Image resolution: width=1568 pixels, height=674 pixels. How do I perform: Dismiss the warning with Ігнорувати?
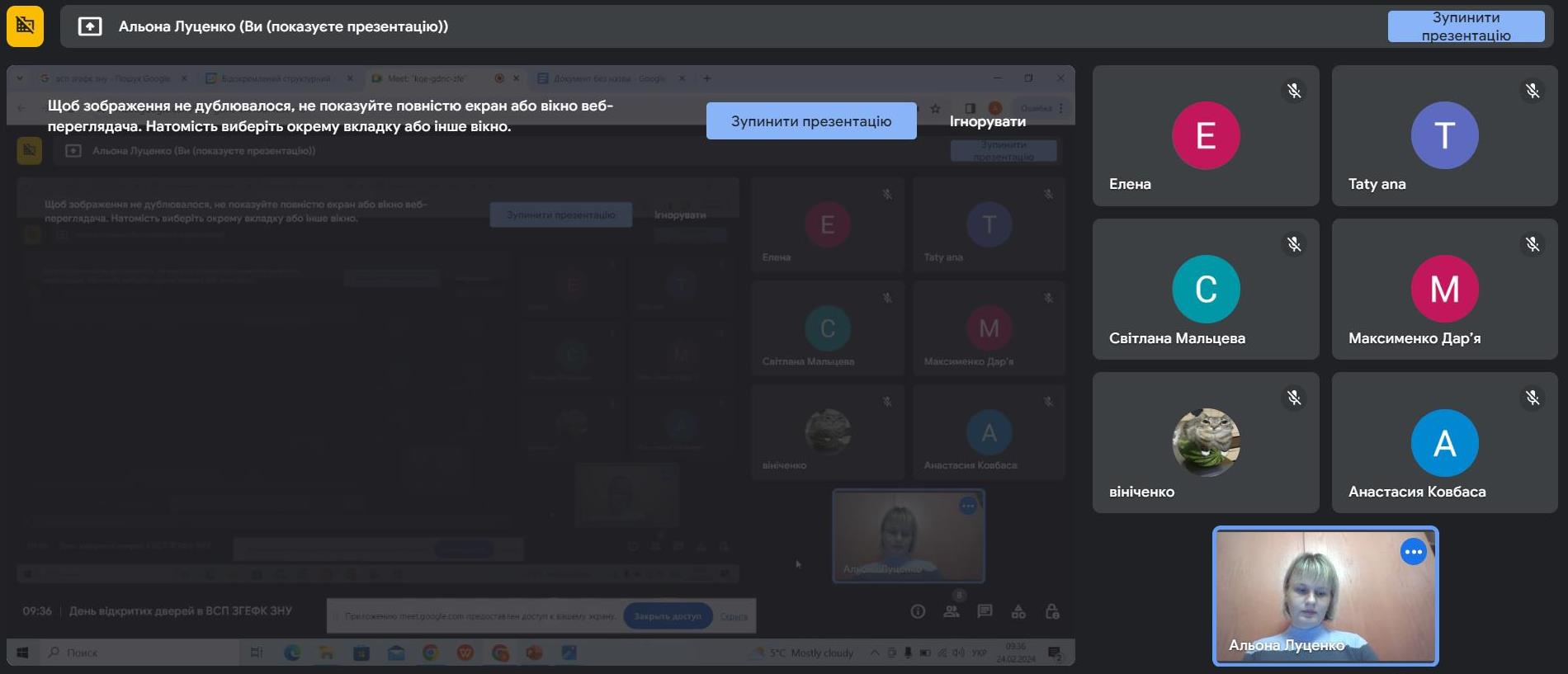pos(988,121)
